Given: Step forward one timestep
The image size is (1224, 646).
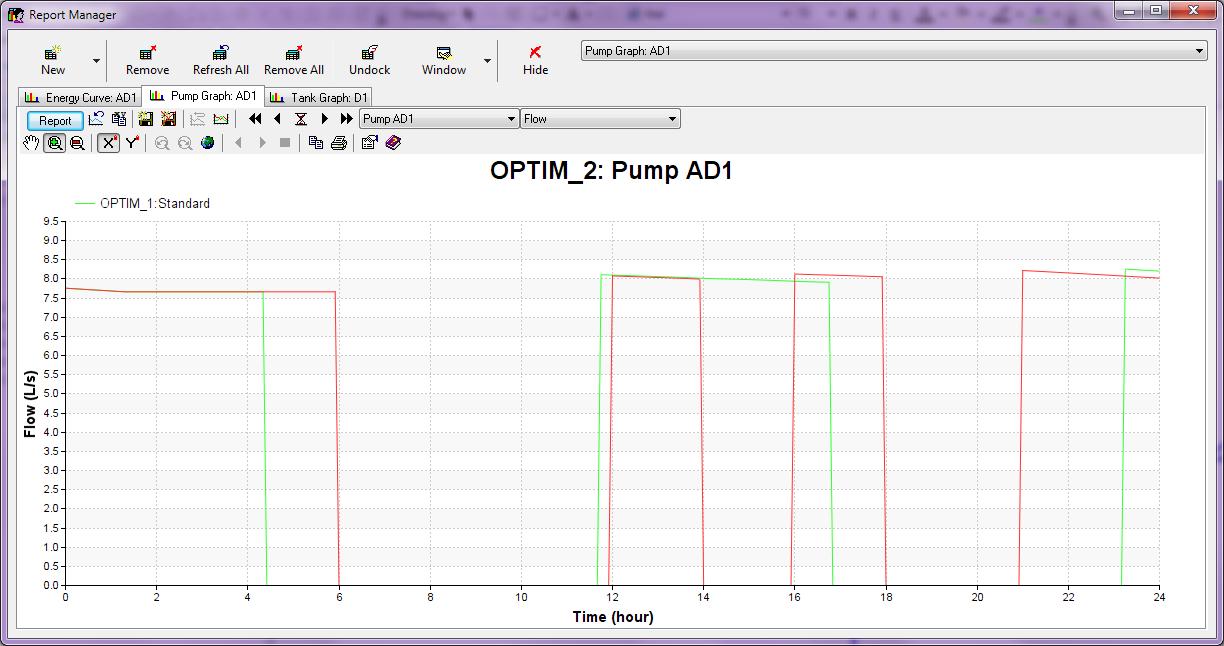Looking at the screenshot, I should coord(324,119).
